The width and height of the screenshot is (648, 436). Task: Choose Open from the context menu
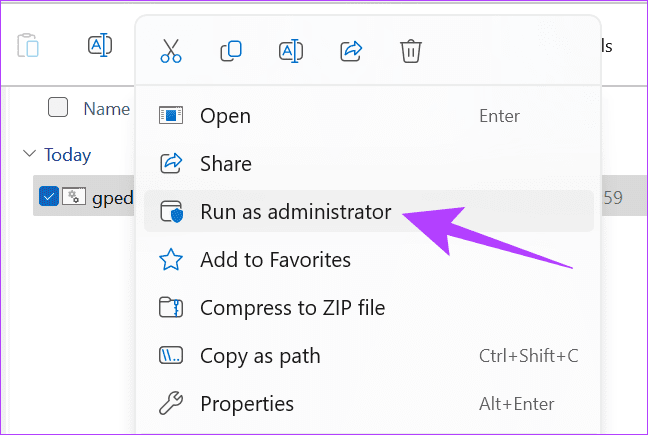tap(225, 116)
